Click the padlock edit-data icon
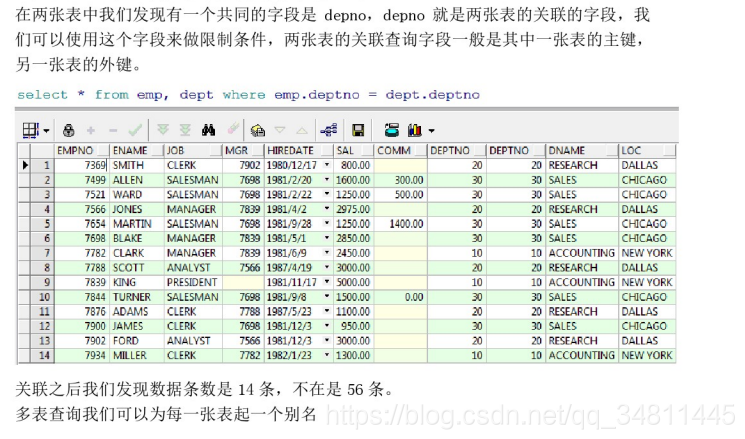The image size is (745, 439). click(68, 130)
